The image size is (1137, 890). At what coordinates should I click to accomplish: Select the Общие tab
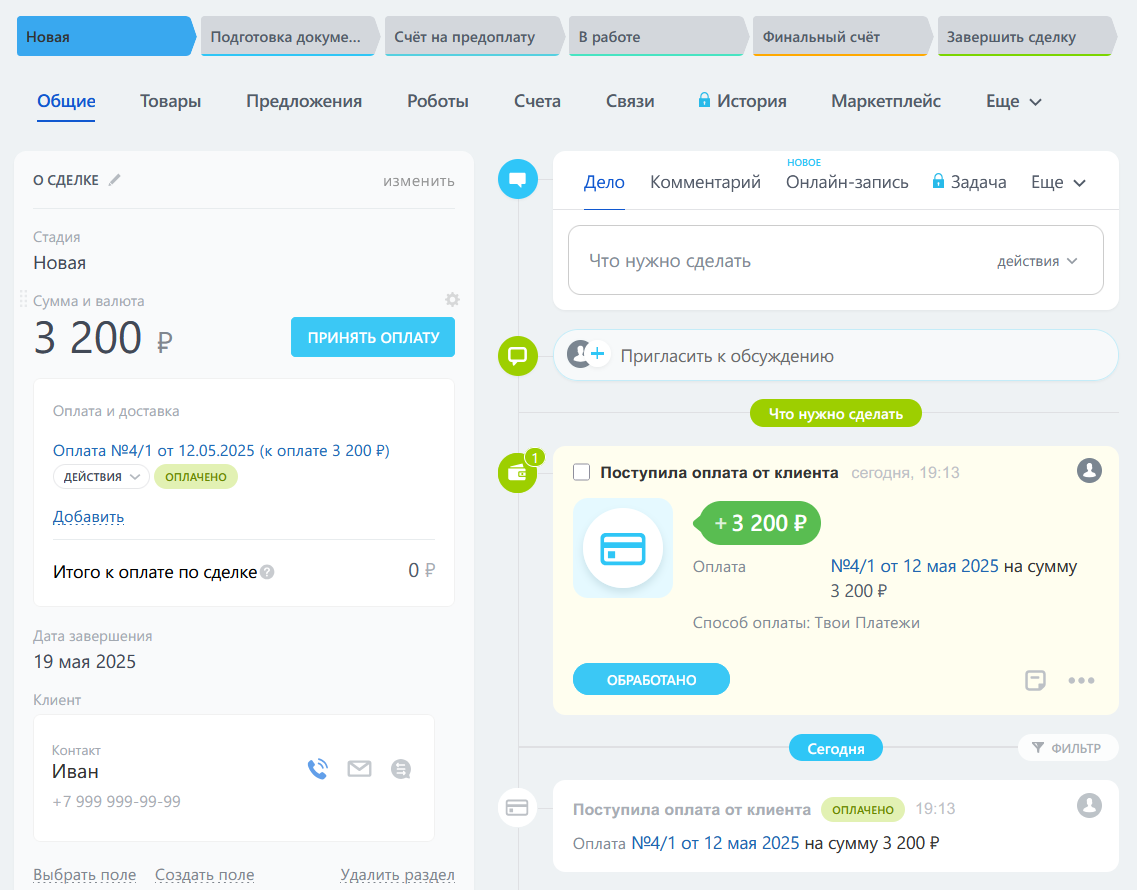coord(66,102)
